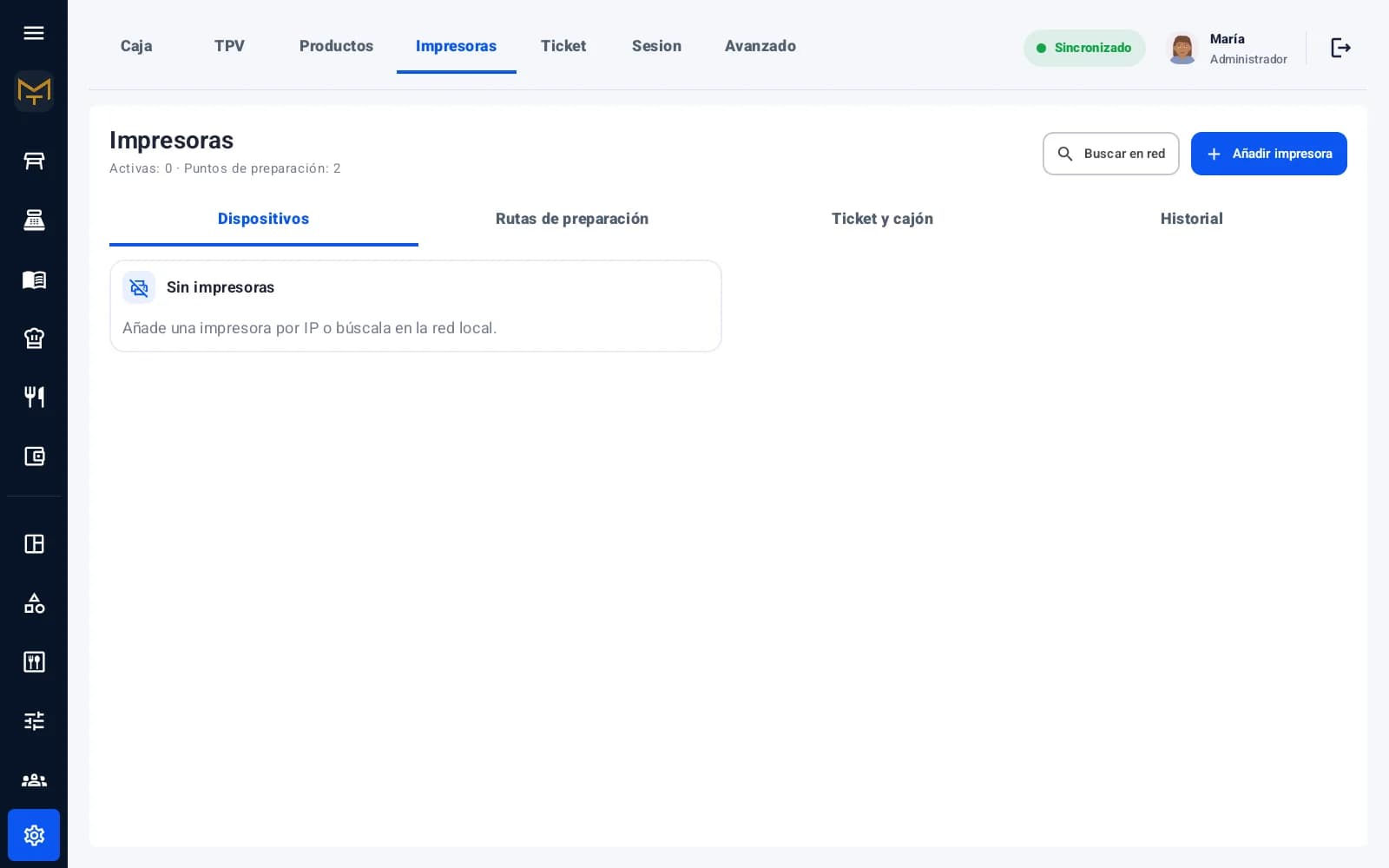The width and height of the screenshot is (1389, 868).
Task: Open the wallet icon in the sidebar
Action: (x=34, y=456)
